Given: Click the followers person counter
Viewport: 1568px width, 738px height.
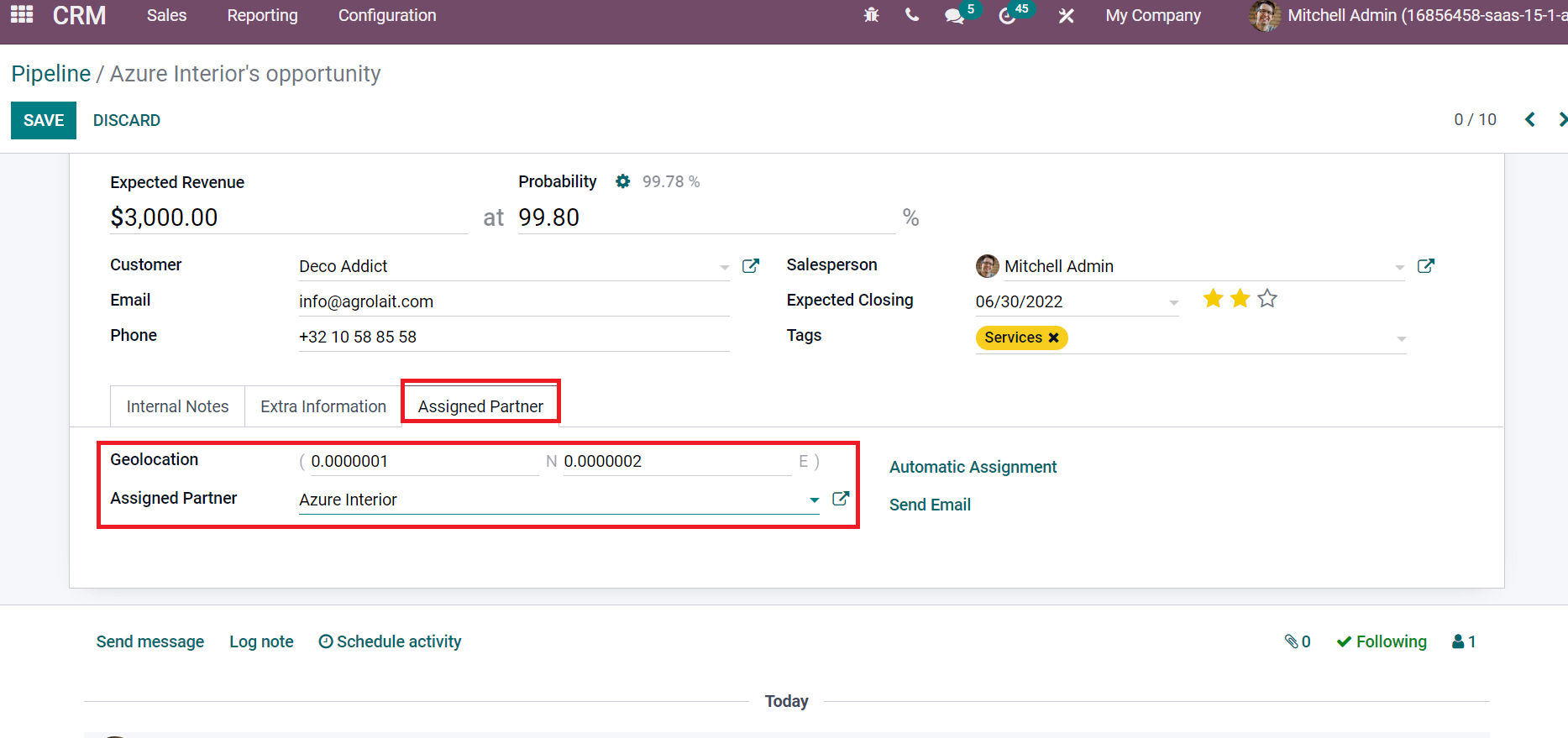Looking at the screenshot, I should point(1464,641).
